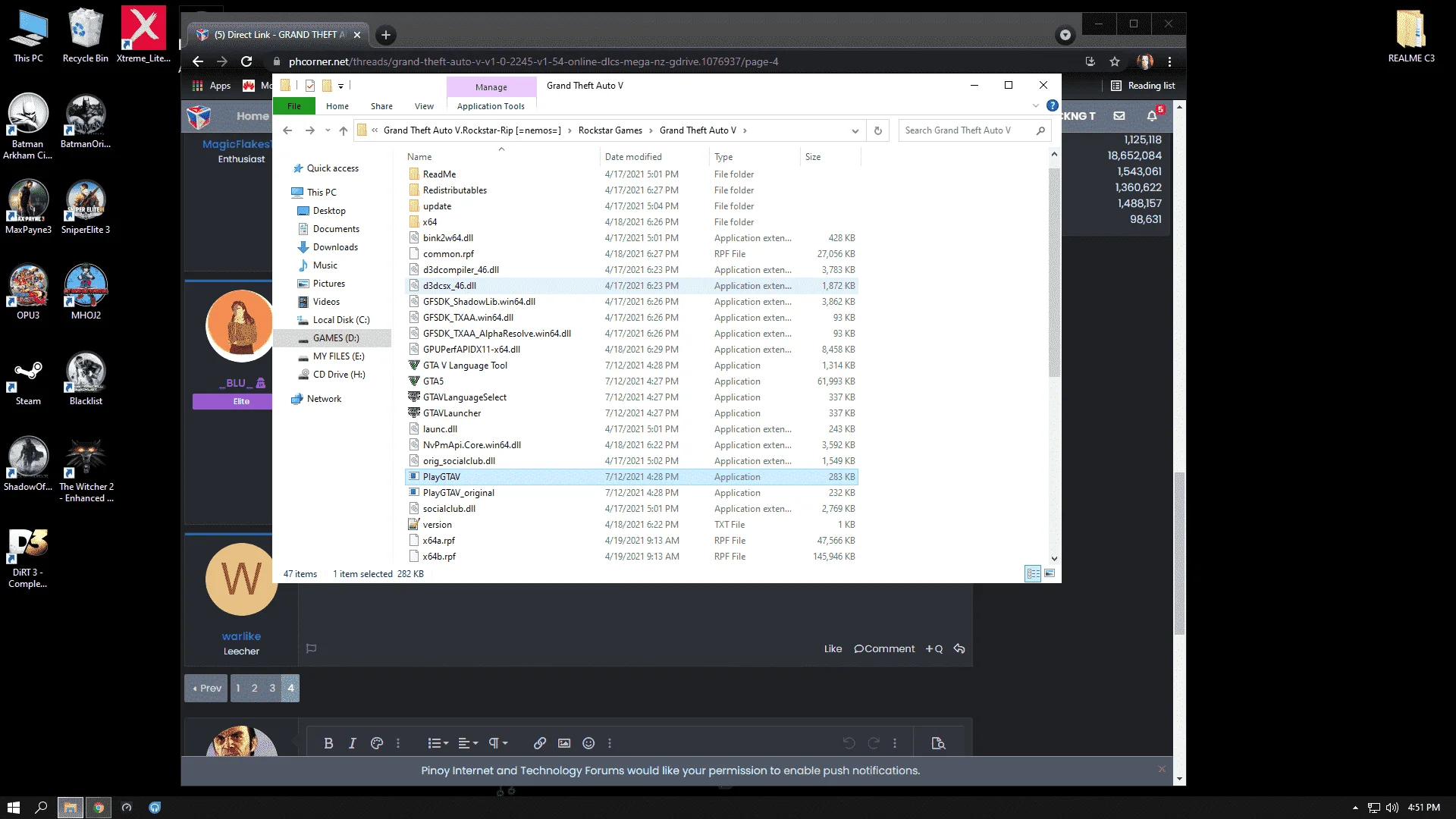Viewport: 1456px width, 819px height.
Task: Reload the page in Chrome
Action: pyautogui.click(x=246, y=61)
